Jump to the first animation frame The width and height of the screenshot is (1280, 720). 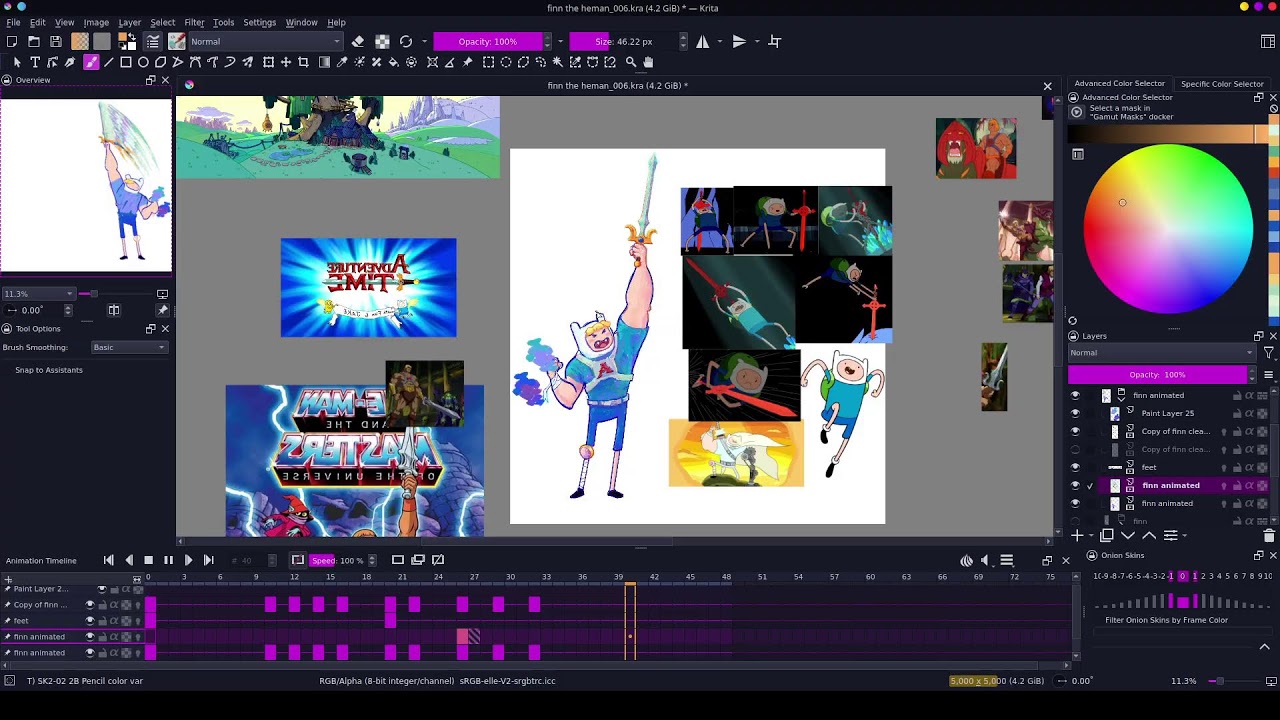109,561
